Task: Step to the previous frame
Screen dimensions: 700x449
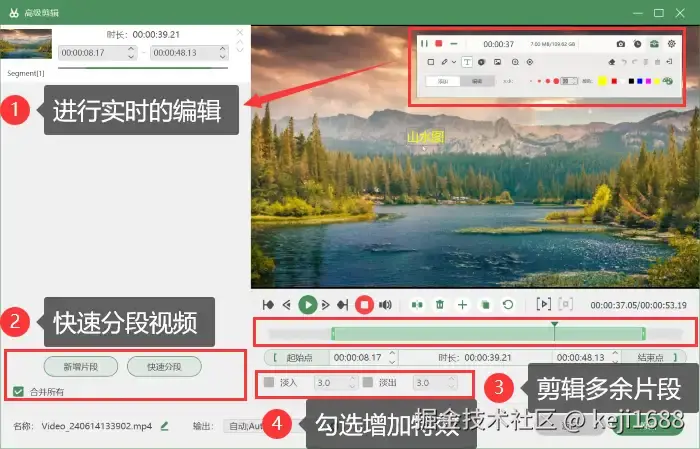Action: point(287,305)
